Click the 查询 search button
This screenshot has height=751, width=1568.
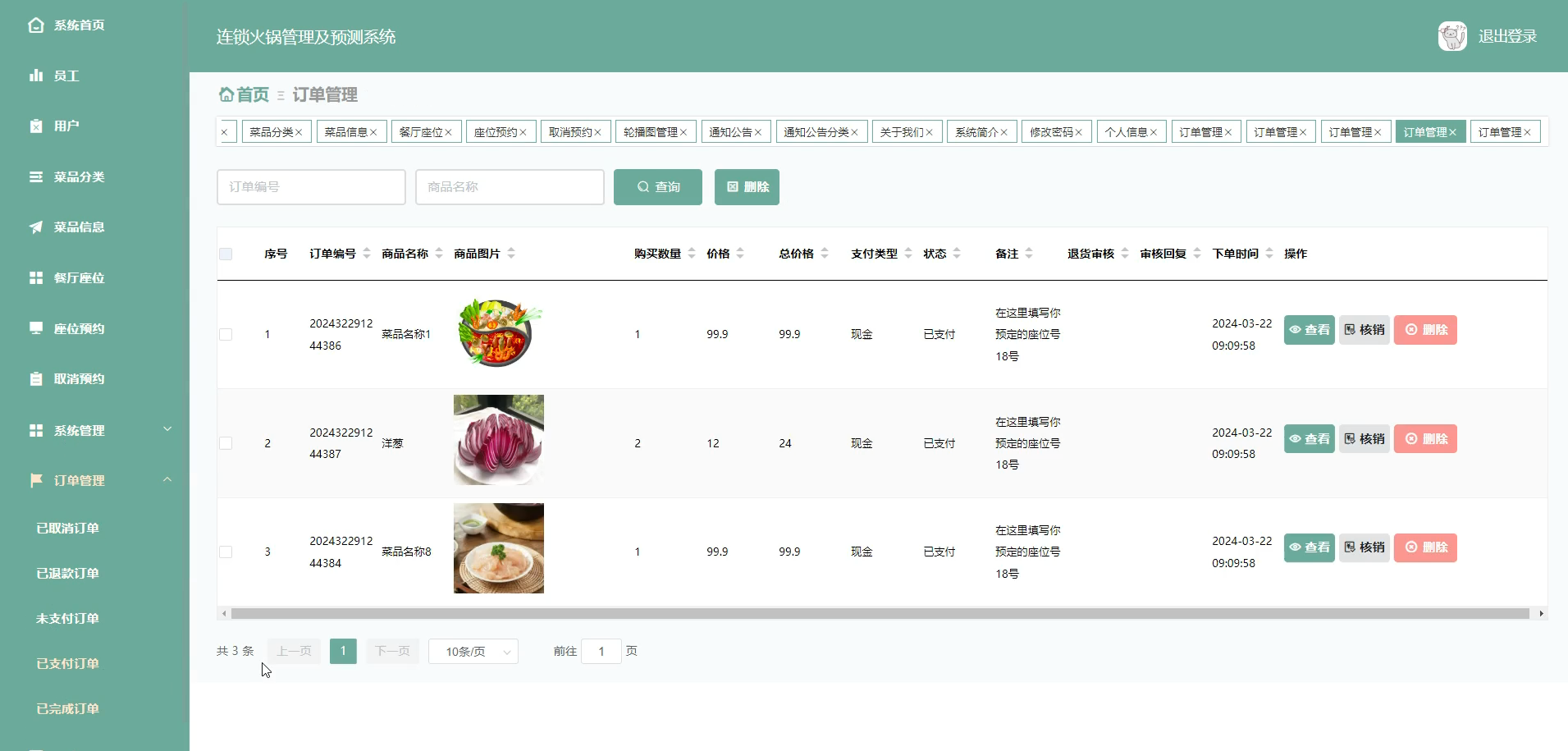[658, 187]
